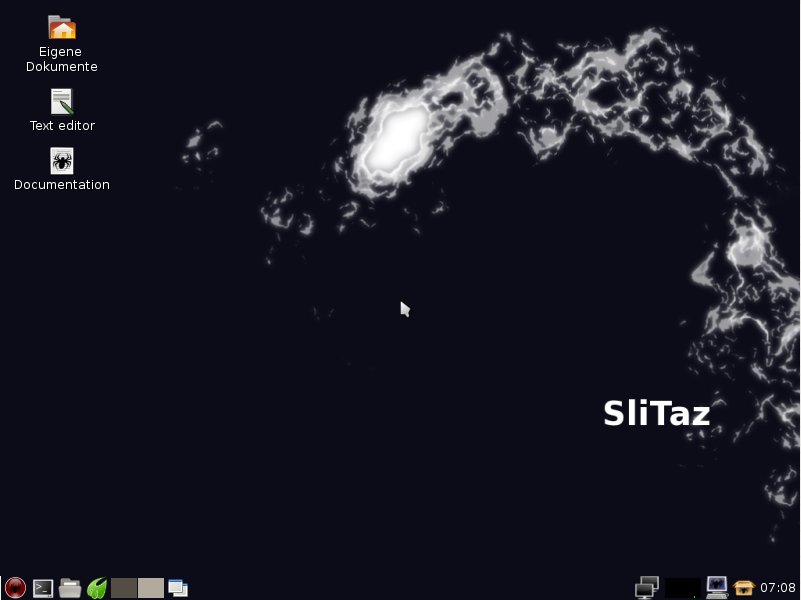Switch to the second light workspace in pager
Viewport: 801px width, 600px height.
(x=151, y=588)
